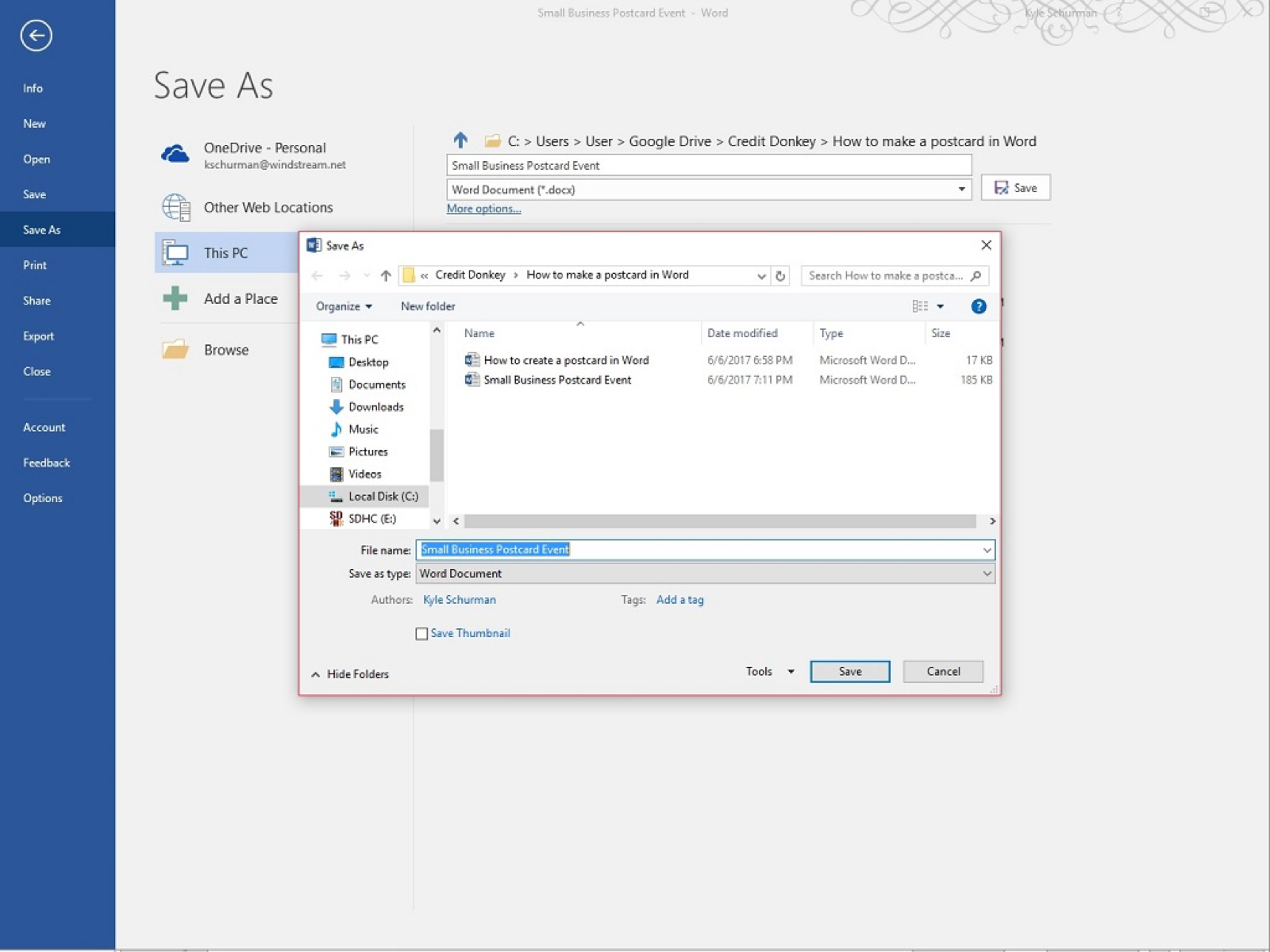Open the Export backstage tab
1270x952 pixels.
38,336
